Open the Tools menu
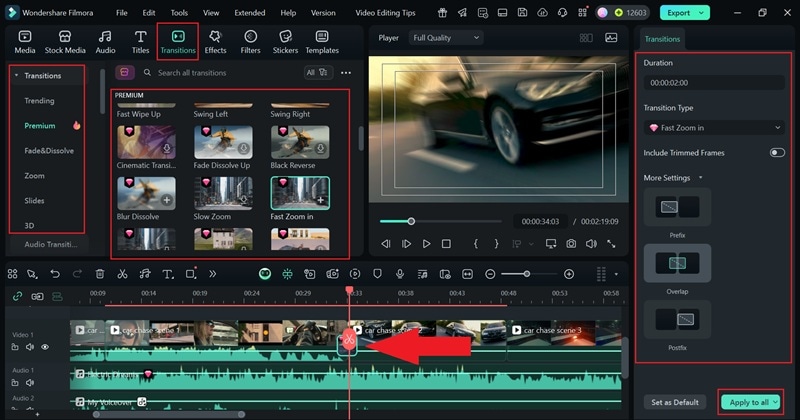 click(178, 13)
